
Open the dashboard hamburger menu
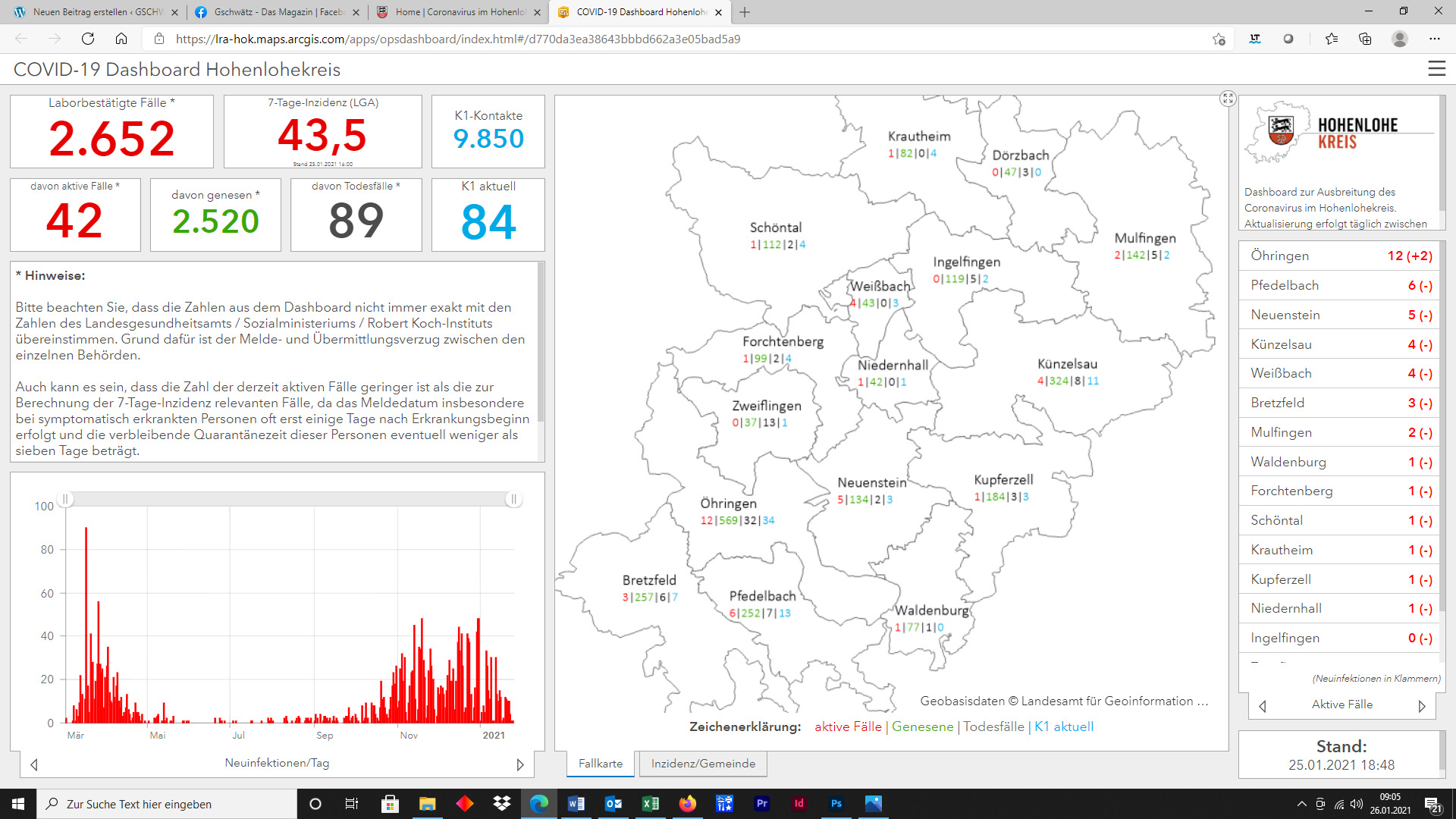click(x=1436, y=69)
